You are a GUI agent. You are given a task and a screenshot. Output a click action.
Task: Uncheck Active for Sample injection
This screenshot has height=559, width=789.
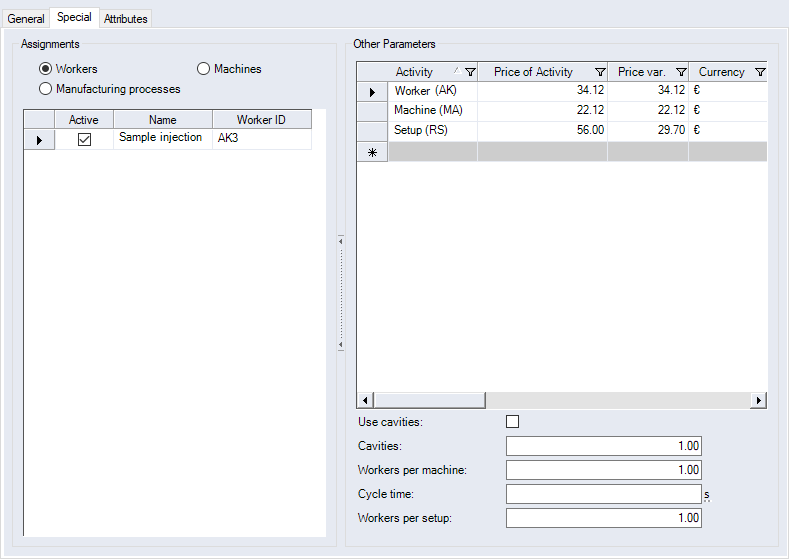84,140
